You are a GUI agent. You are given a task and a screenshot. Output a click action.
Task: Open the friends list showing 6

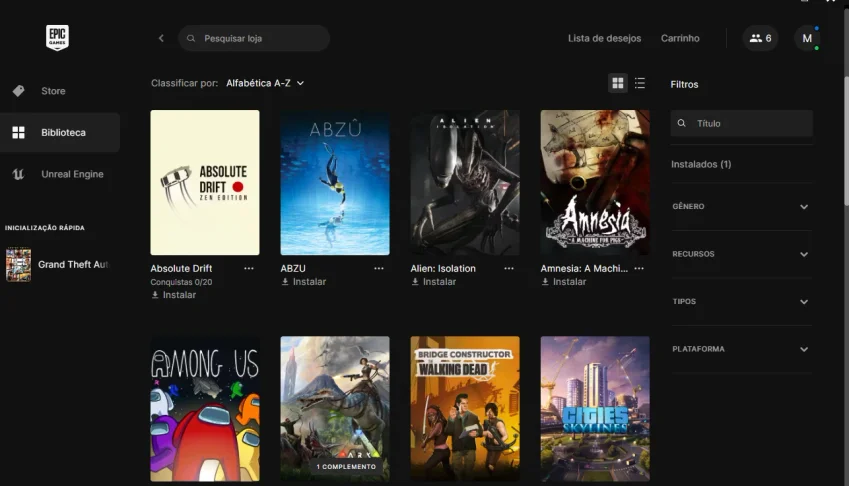coord(760,38)
